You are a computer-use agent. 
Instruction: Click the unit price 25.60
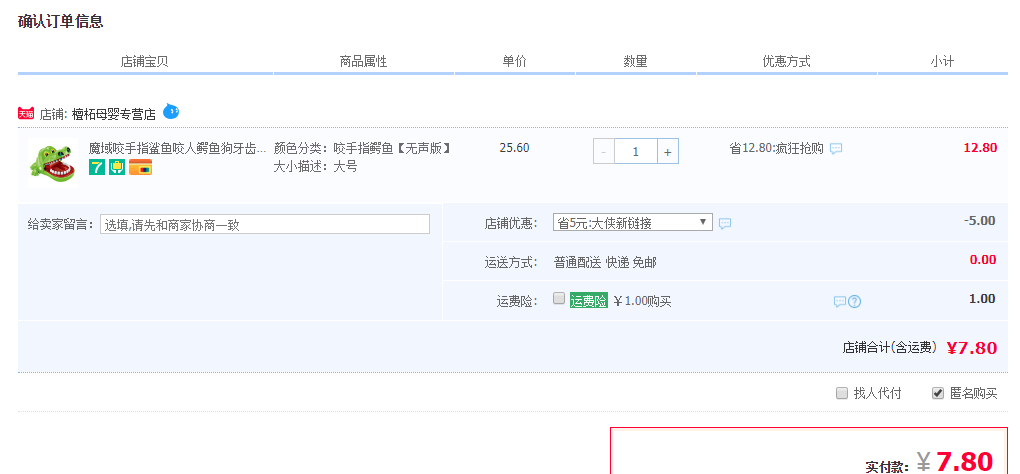point(515,148)
